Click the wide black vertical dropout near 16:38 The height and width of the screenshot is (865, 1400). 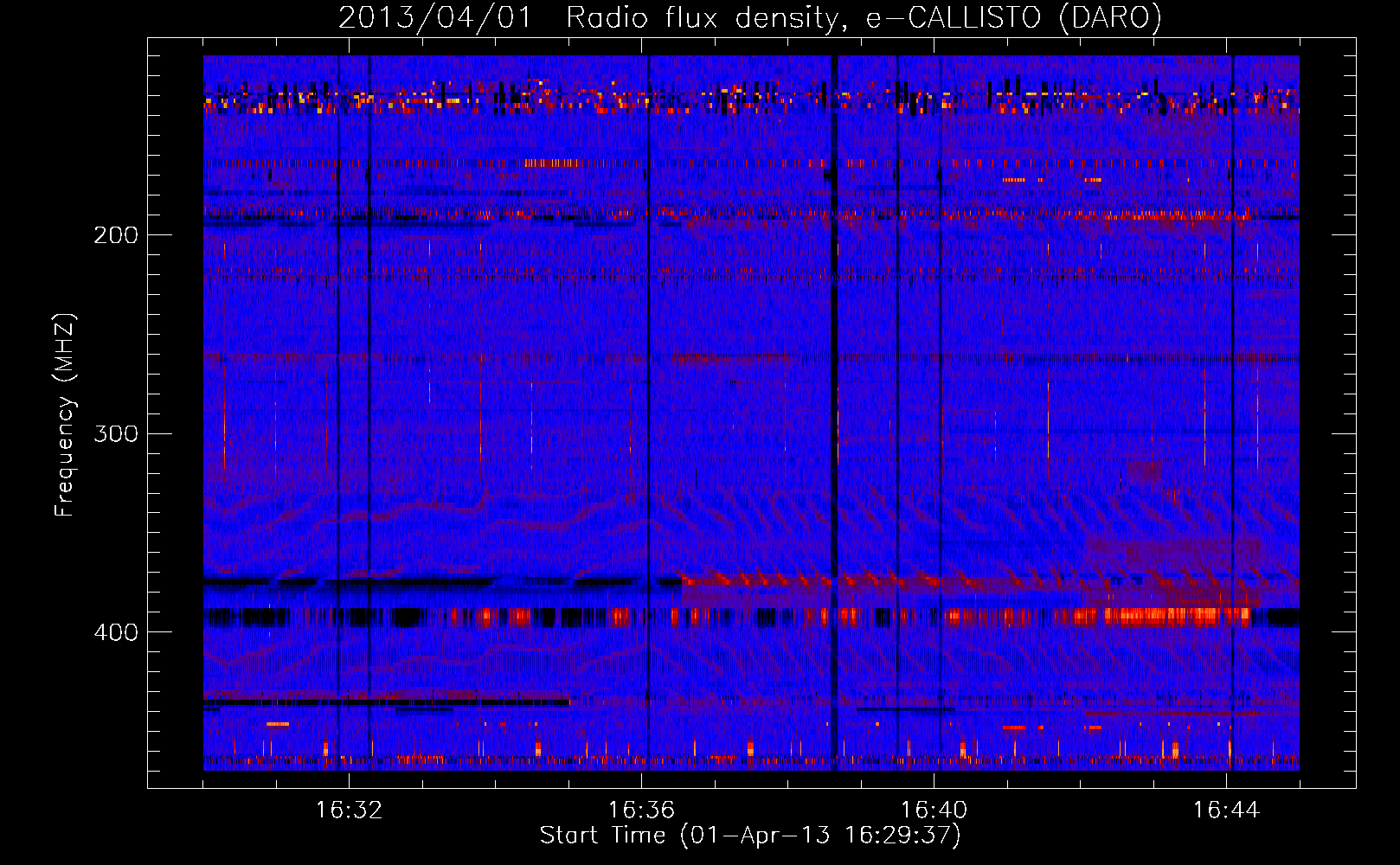[834, 413]
